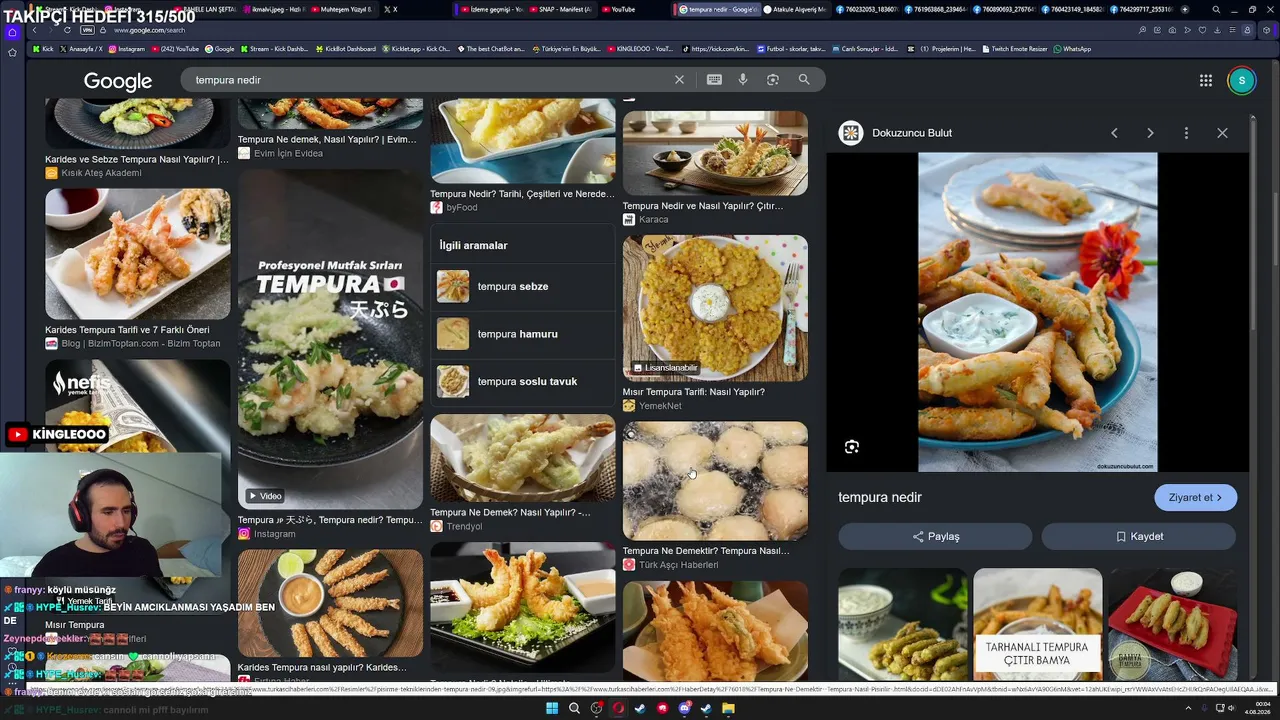Click the 'YemekNet' source label
Viewport: 1280px width, 720px height.
pos(660,406)
